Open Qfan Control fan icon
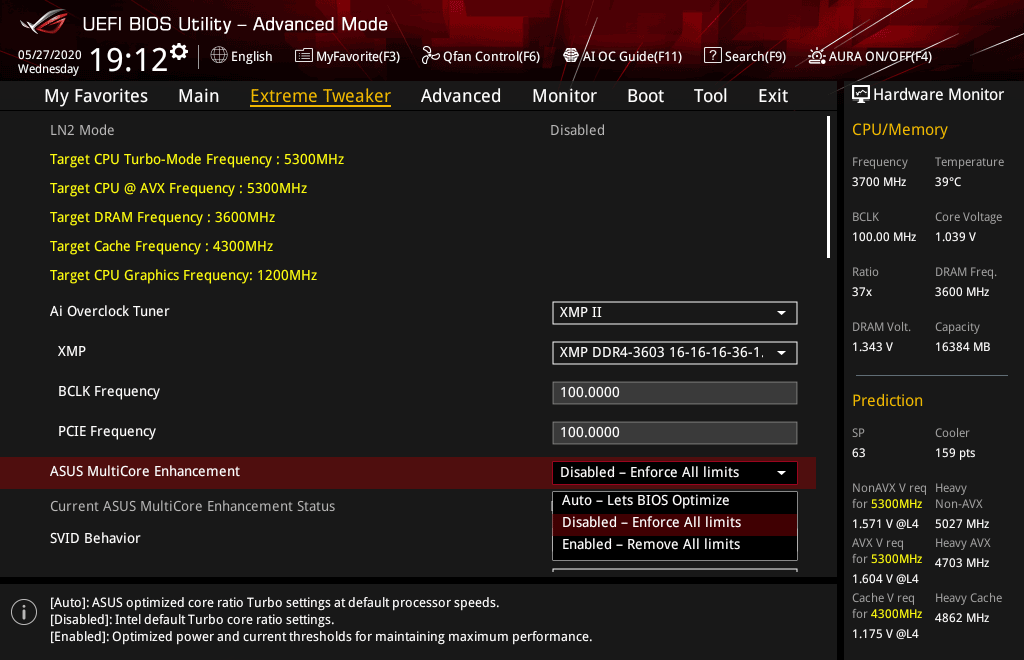Image resolution: width=1024 pixels, height=660 pixels. [x=431, y=56]
